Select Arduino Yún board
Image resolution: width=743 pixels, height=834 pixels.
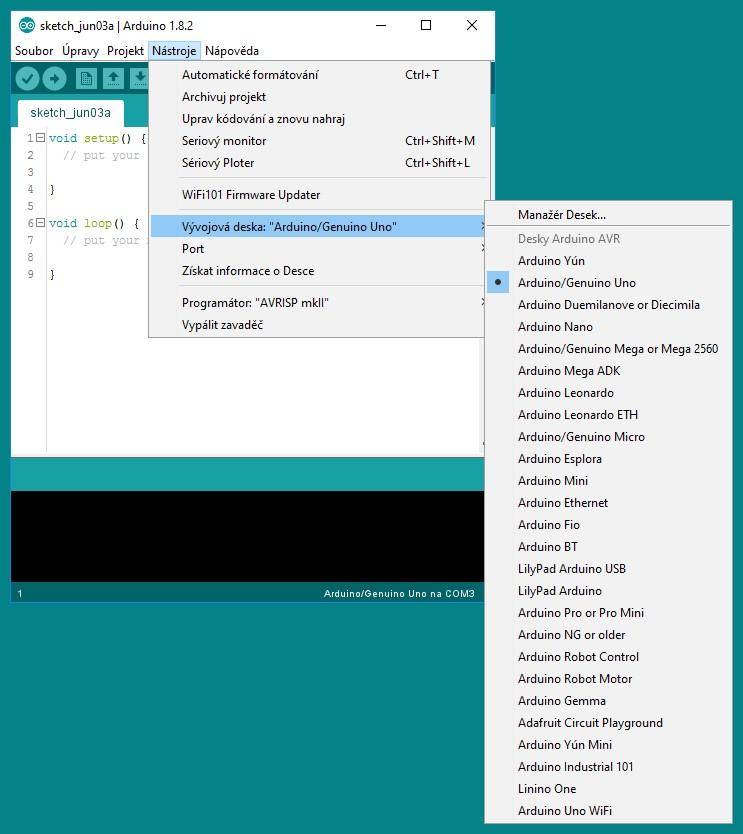tap(608, 261)
